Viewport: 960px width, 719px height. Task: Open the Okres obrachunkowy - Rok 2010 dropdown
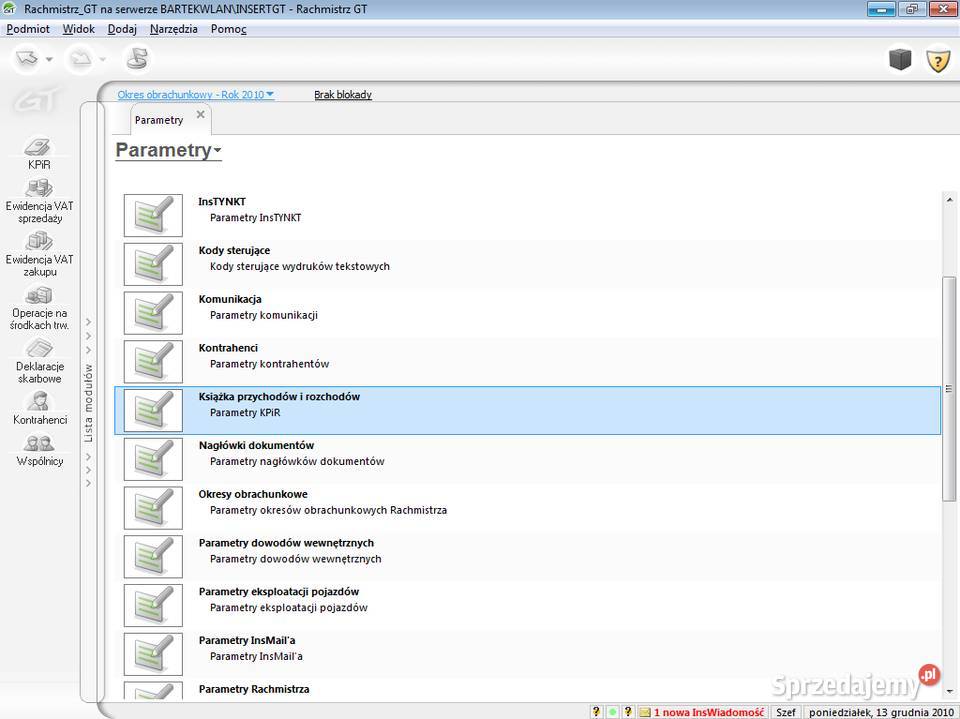click(x=195, y=94)
